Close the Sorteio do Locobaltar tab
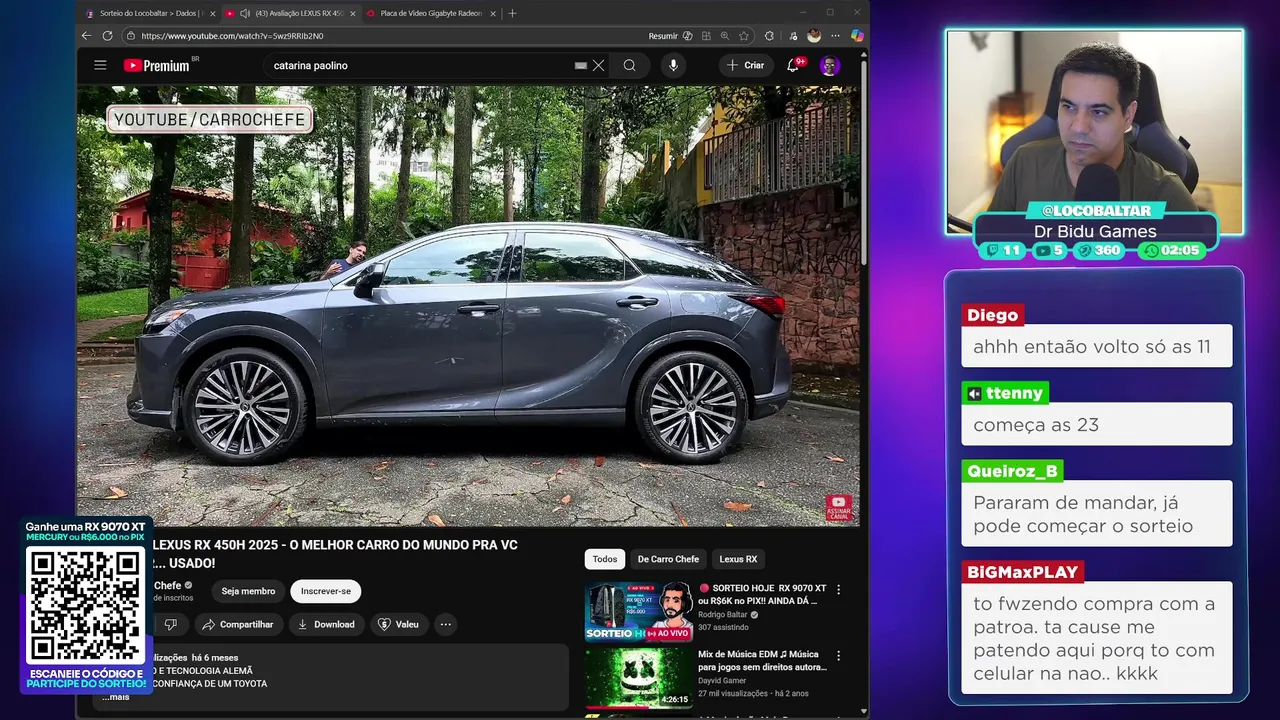This screenshot has width=1280, height=720. (x=212, y=13)
